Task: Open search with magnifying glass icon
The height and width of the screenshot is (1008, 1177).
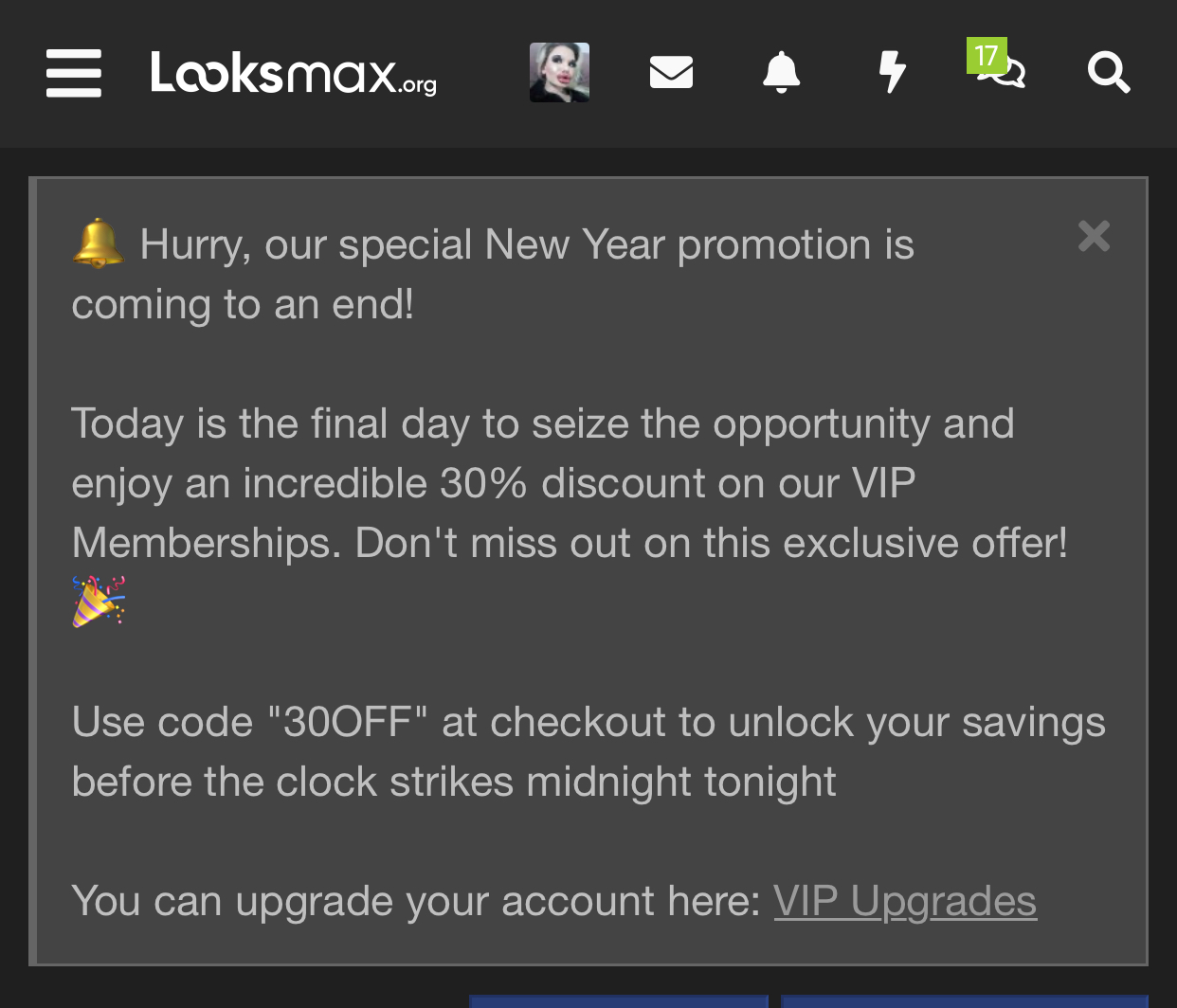Action: point(1109,72)
